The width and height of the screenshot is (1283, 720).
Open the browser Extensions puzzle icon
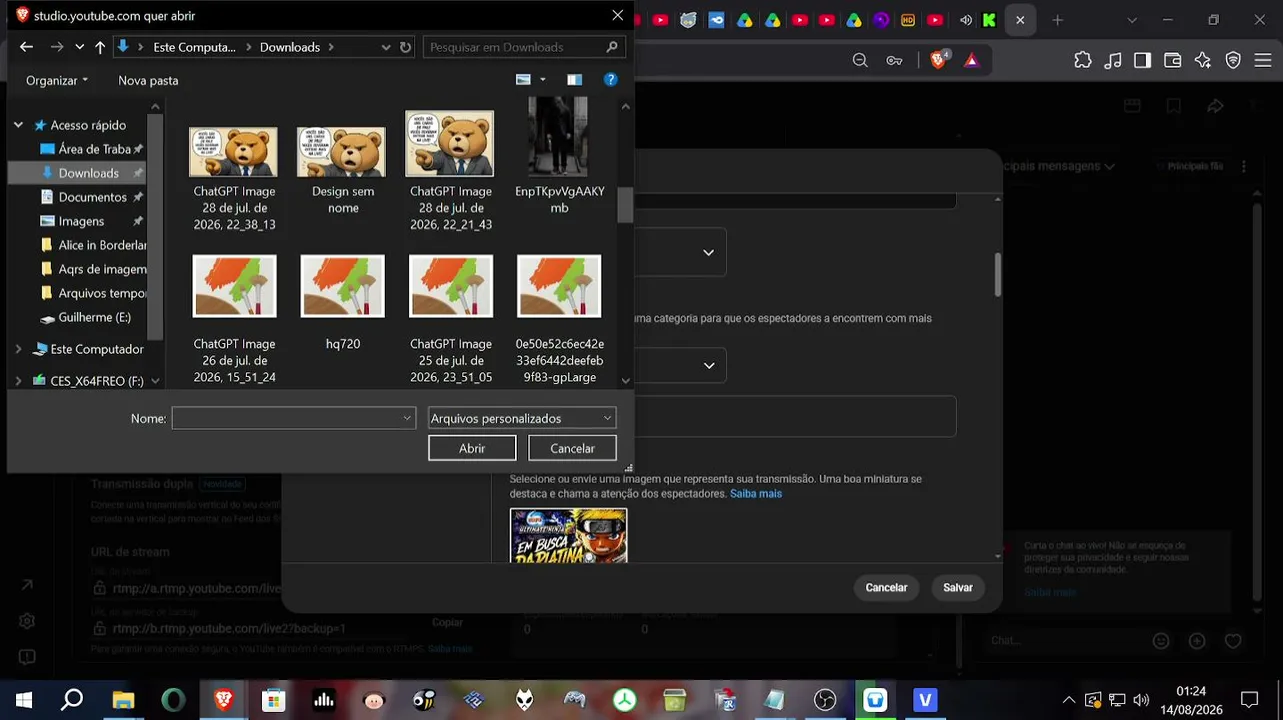pos(1083,60)
